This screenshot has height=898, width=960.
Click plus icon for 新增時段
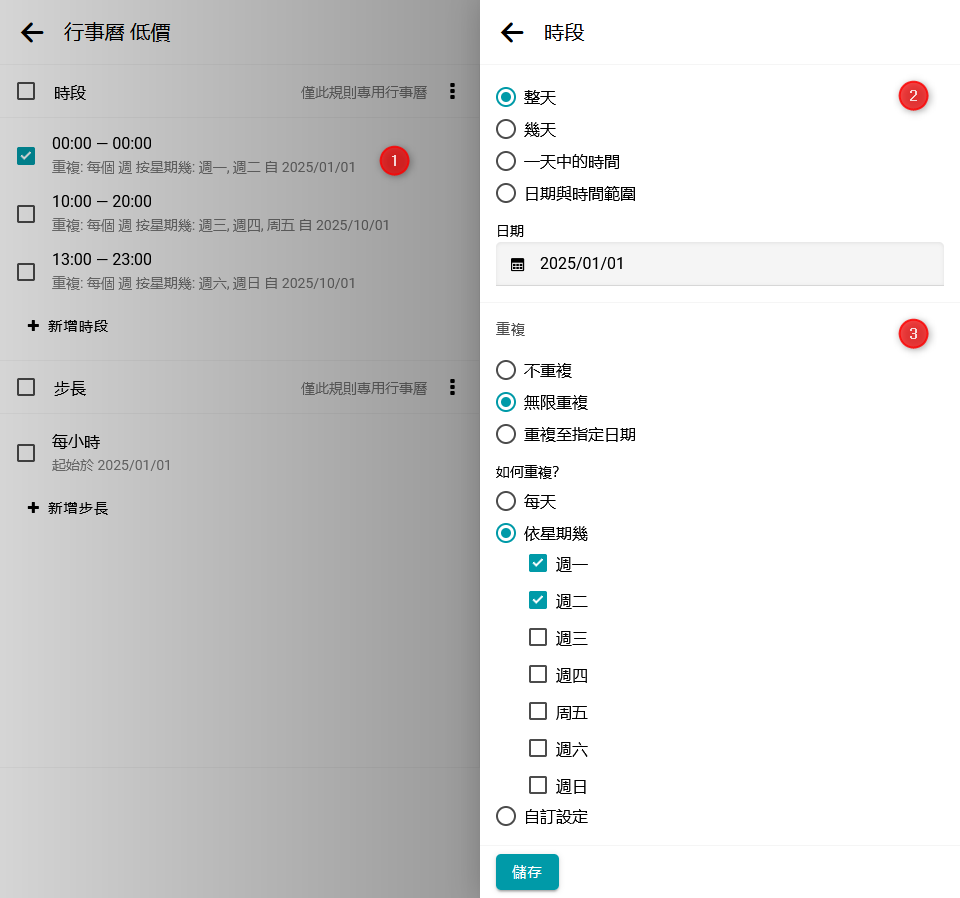[33, 326]
